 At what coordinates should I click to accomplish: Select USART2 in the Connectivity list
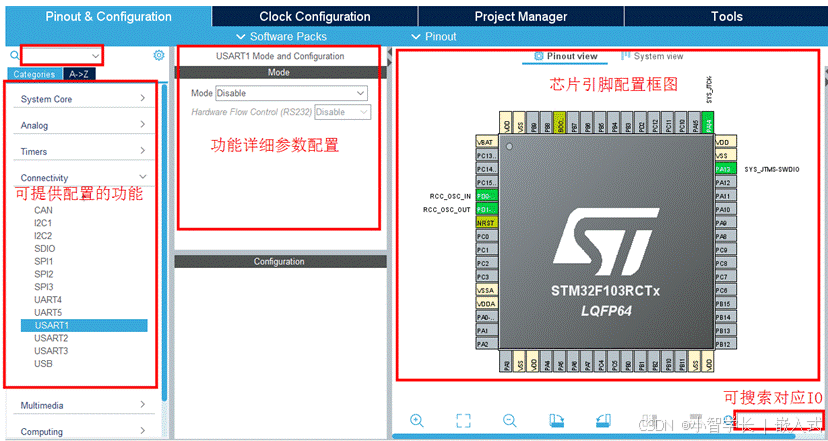(x=51, y=338)
